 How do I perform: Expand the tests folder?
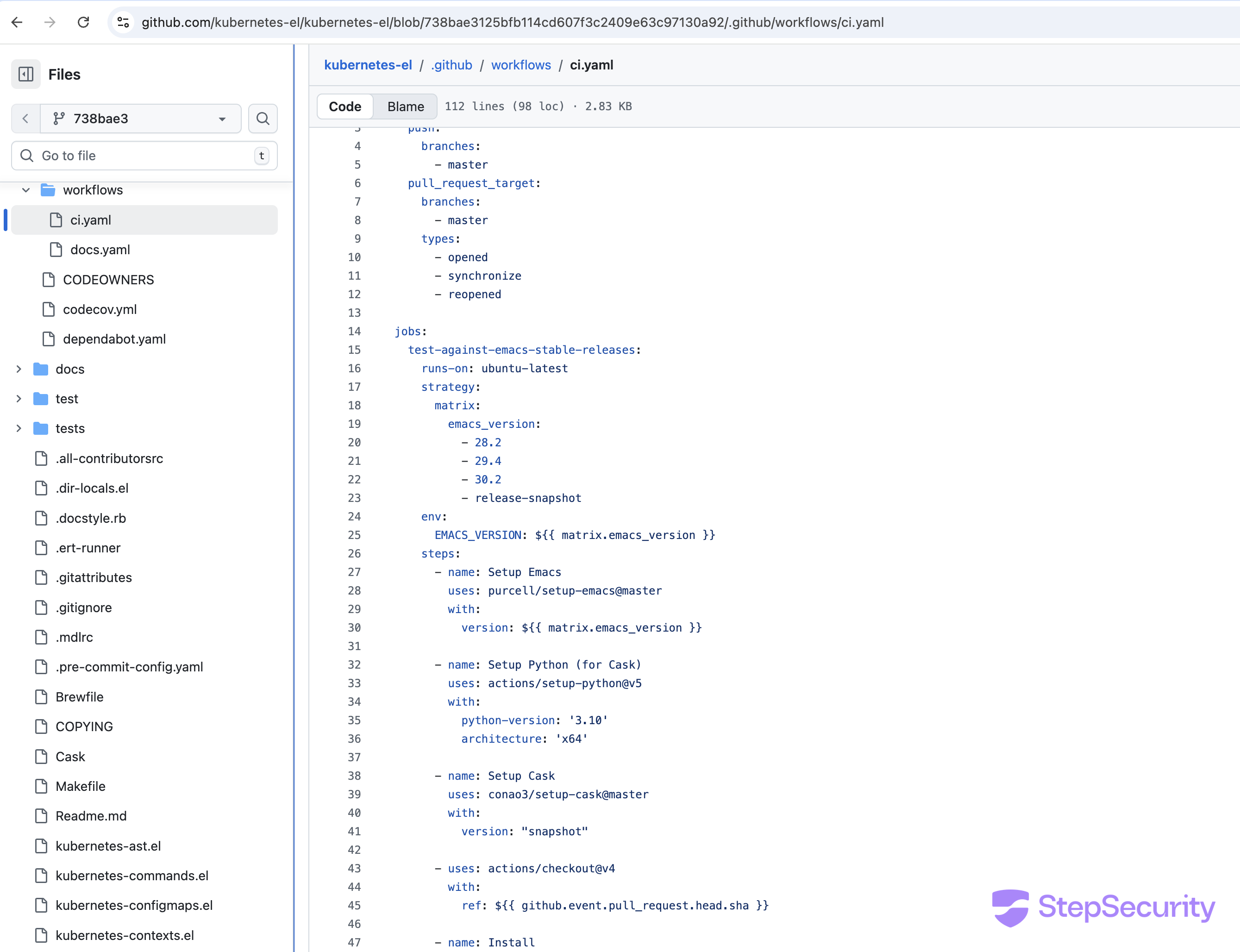pos(19,428)
